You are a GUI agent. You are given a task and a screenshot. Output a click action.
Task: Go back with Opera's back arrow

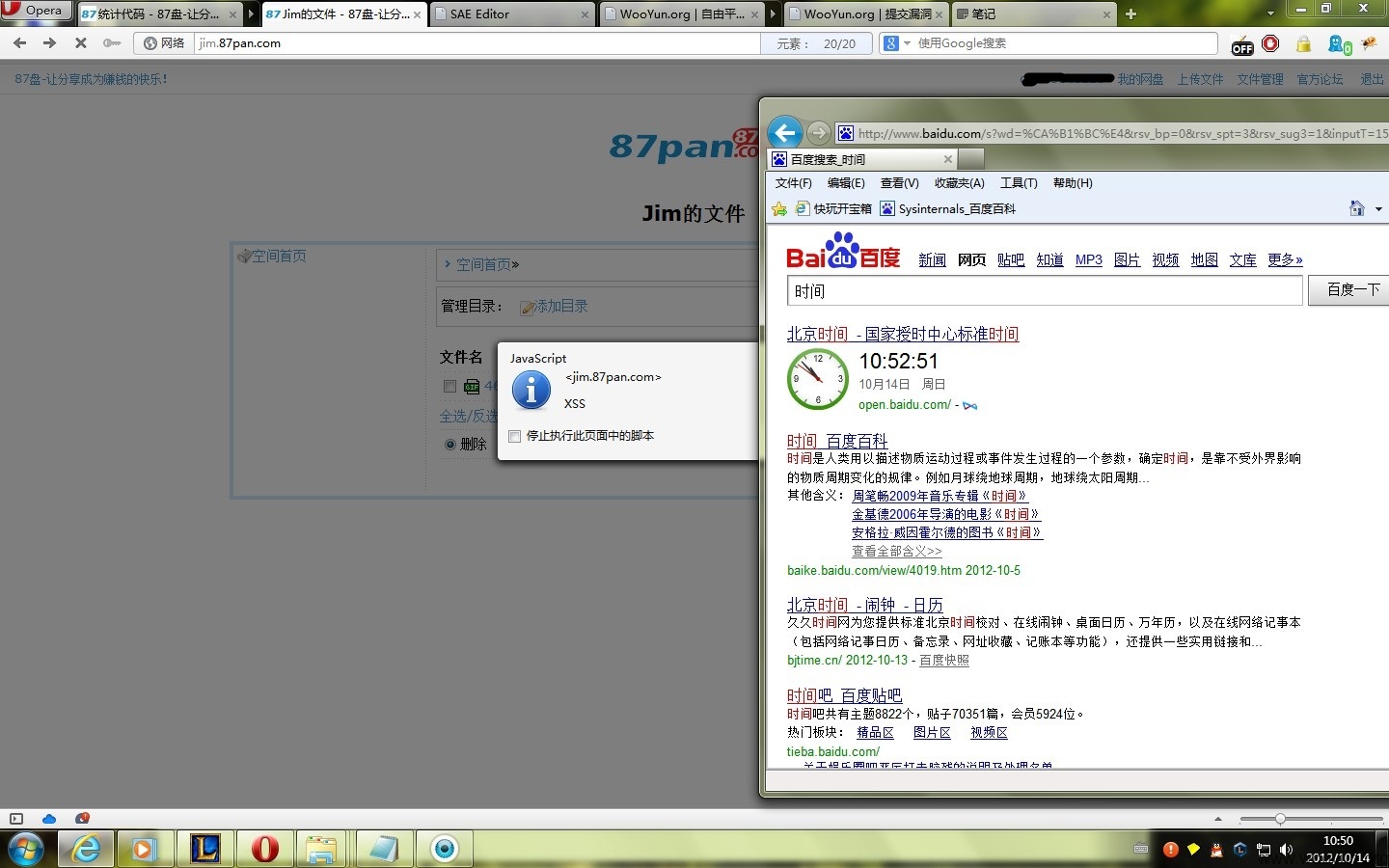click(x=19, y=43)
